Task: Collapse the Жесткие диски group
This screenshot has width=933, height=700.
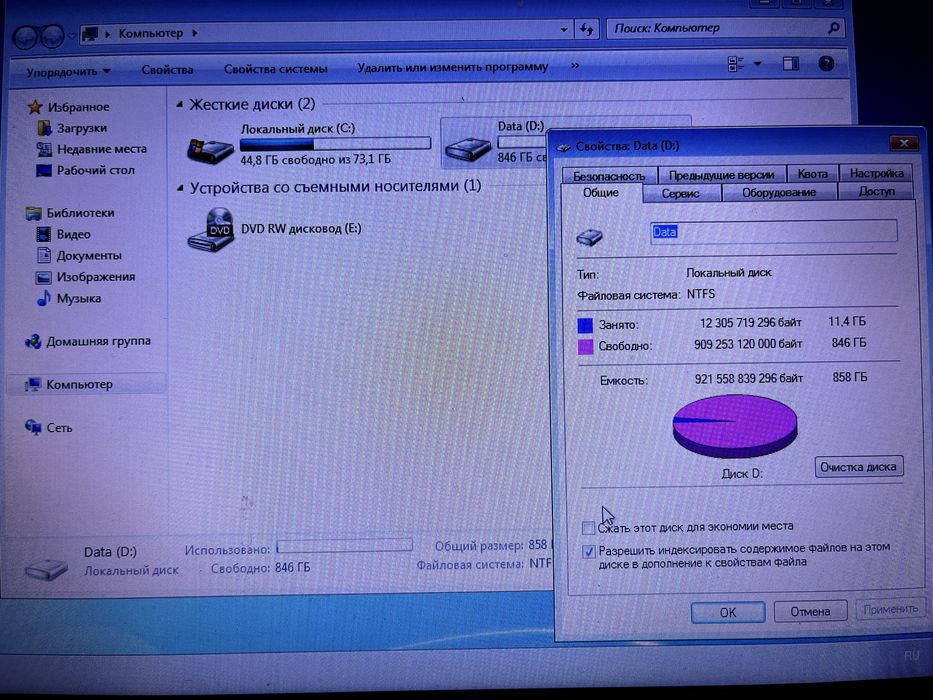Action: [180, 105]
